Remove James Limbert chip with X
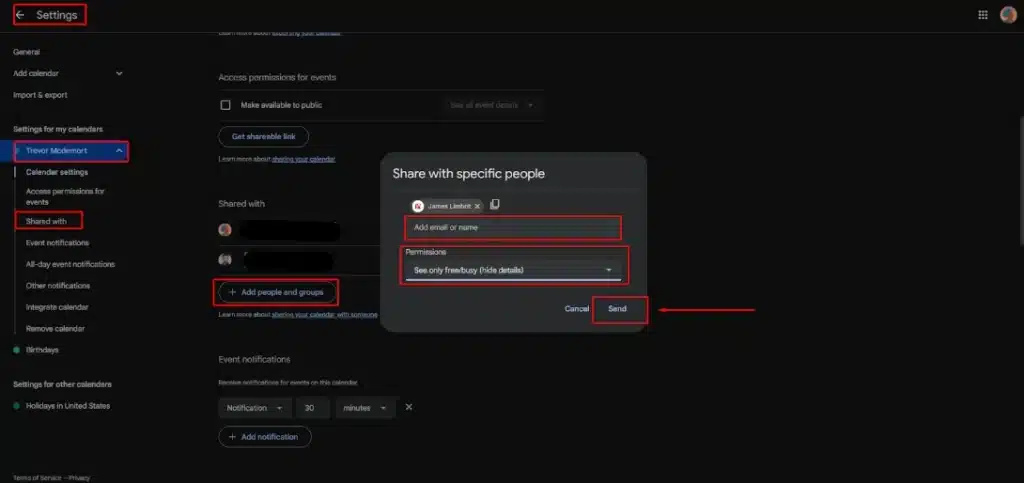 (x=477, y=206)
